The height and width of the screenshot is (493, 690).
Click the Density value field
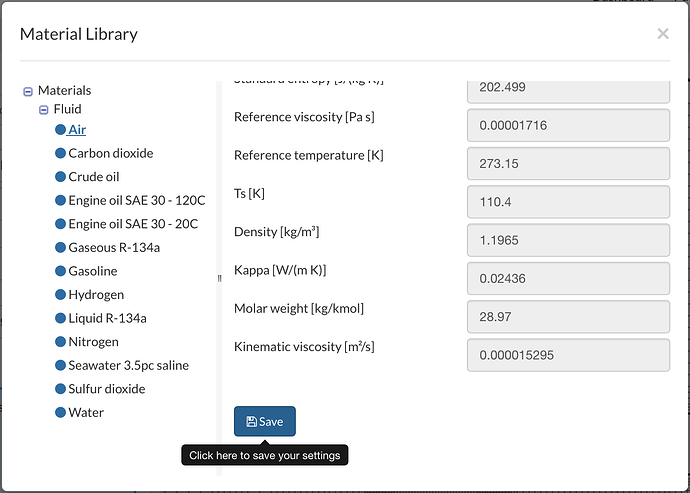[567, 241]
